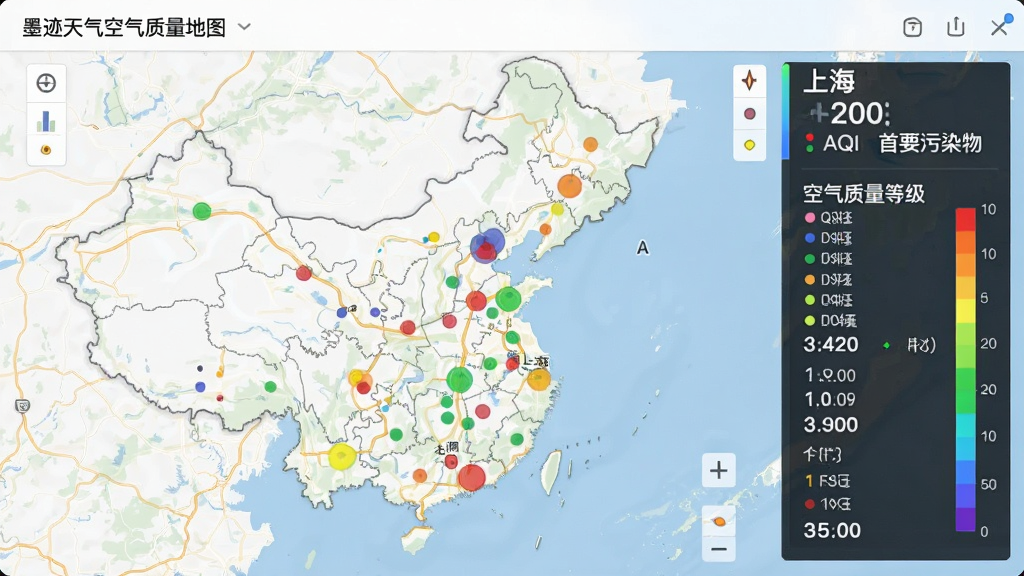Image resolution: width=1024 pixels, height=576 pixels.
Task: Click the orange dot icon under bar chart
Action: click(x=46, y=150)
